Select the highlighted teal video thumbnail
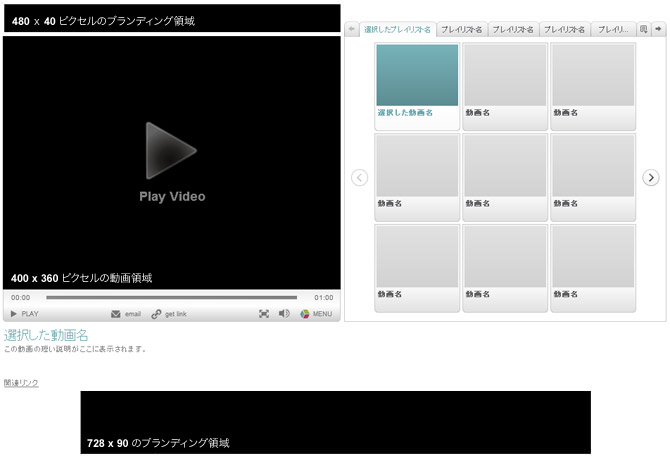Image resolution: width=670 pixels, height=458 pixels. (417, 75)
